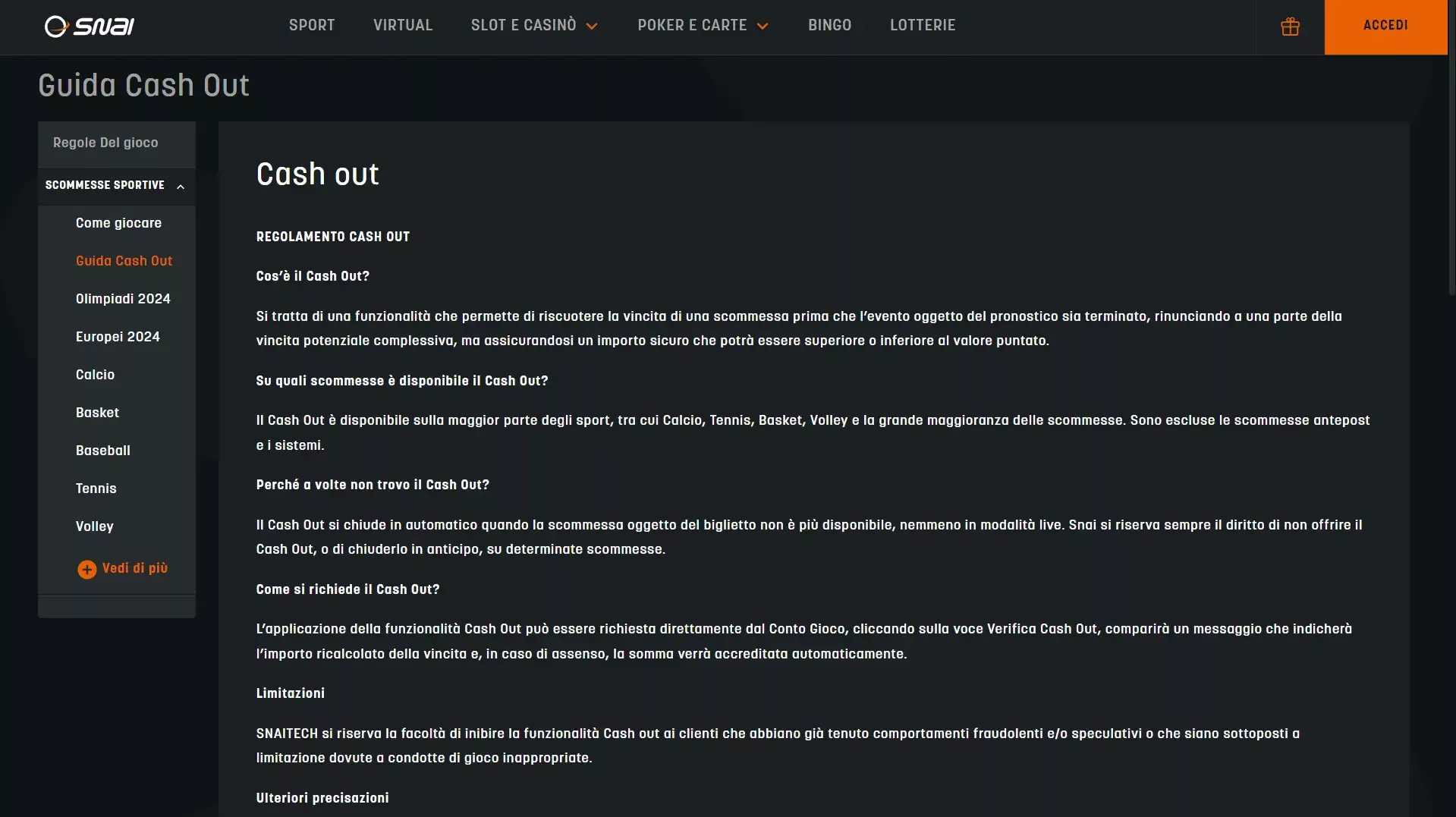Expand the POKER E CARTE dropdown menu
Screen dimensions: 1456x817
tap(693, 25)
